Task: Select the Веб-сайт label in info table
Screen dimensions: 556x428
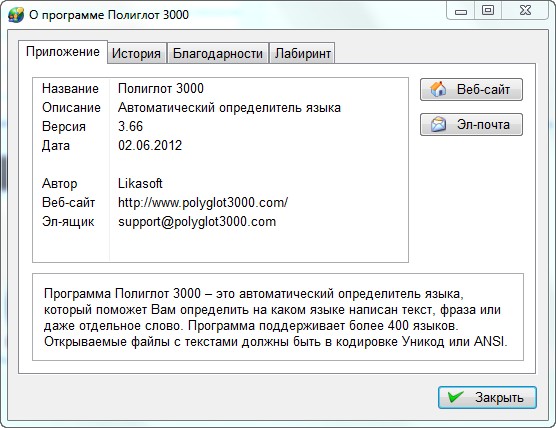Action: coord(68,202)
